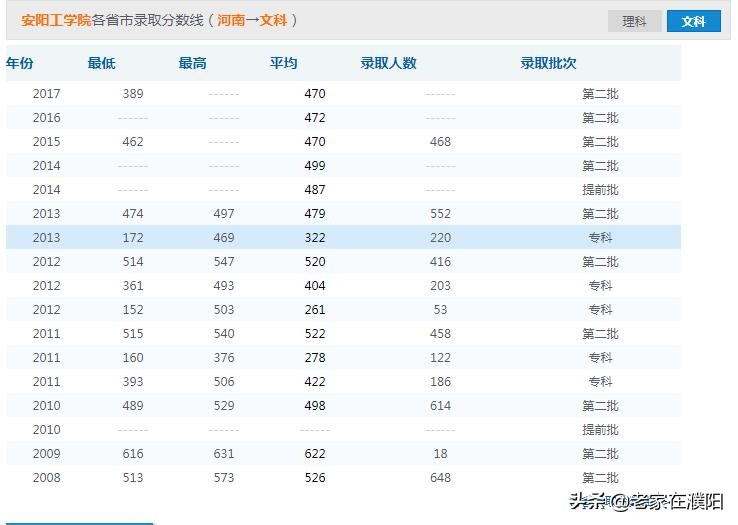Click the 河南→文科 label in title
This screenshot has width=738, height=525.
[252, 20]
